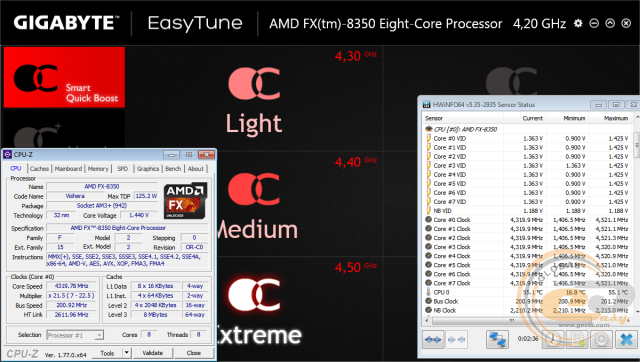Click the HWiNFO vertical scrollbar thumb
Screen dimensions: 640x362
636,145
